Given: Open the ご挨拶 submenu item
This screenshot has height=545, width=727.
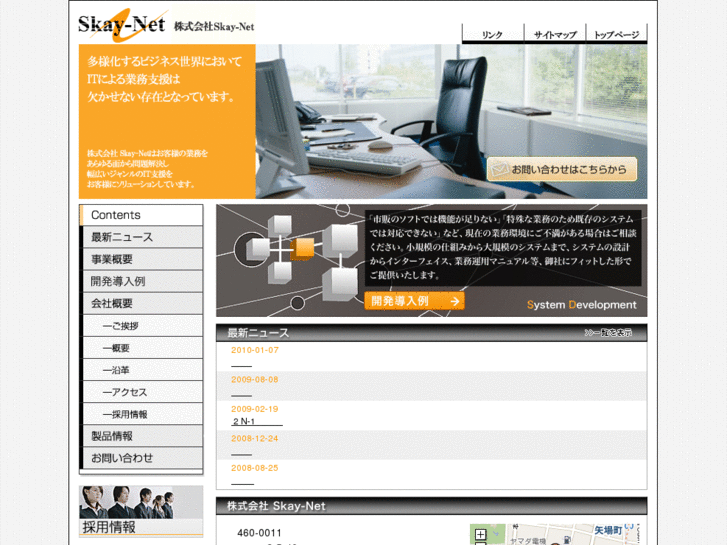Looking at the screenshot, I should coord(141,326).
